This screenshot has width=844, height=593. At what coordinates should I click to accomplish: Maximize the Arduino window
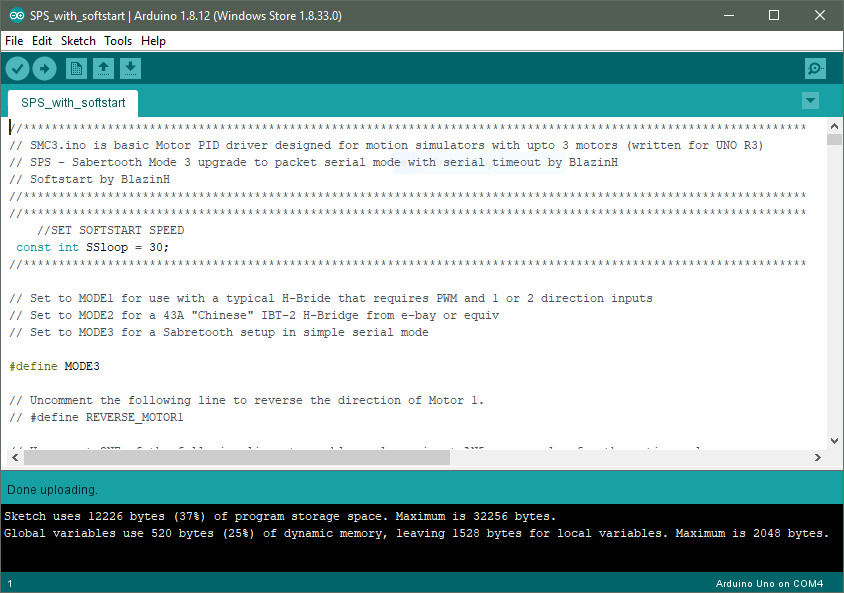click(774, 15)
